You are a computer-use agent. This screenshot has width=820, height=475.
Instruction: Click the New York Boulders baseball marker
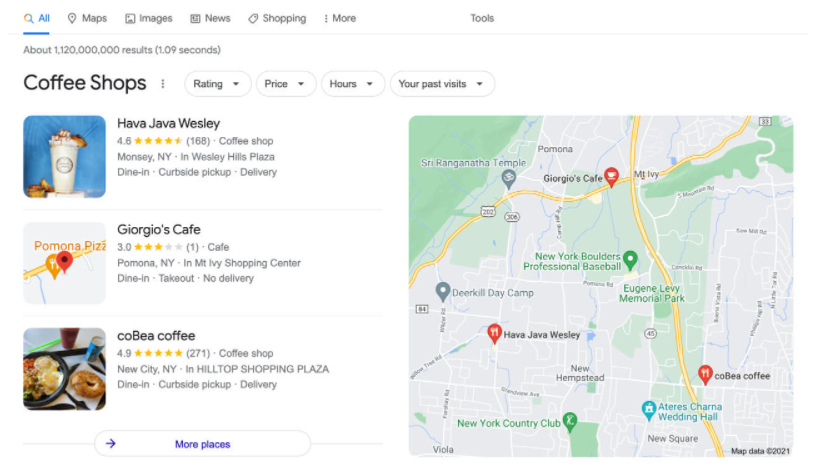[630, 260]
